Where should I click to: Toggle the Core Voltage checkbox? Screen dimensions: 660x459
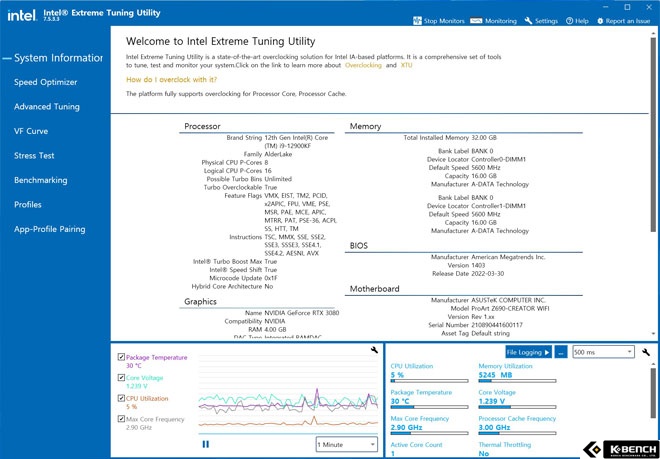pos(121,378)
